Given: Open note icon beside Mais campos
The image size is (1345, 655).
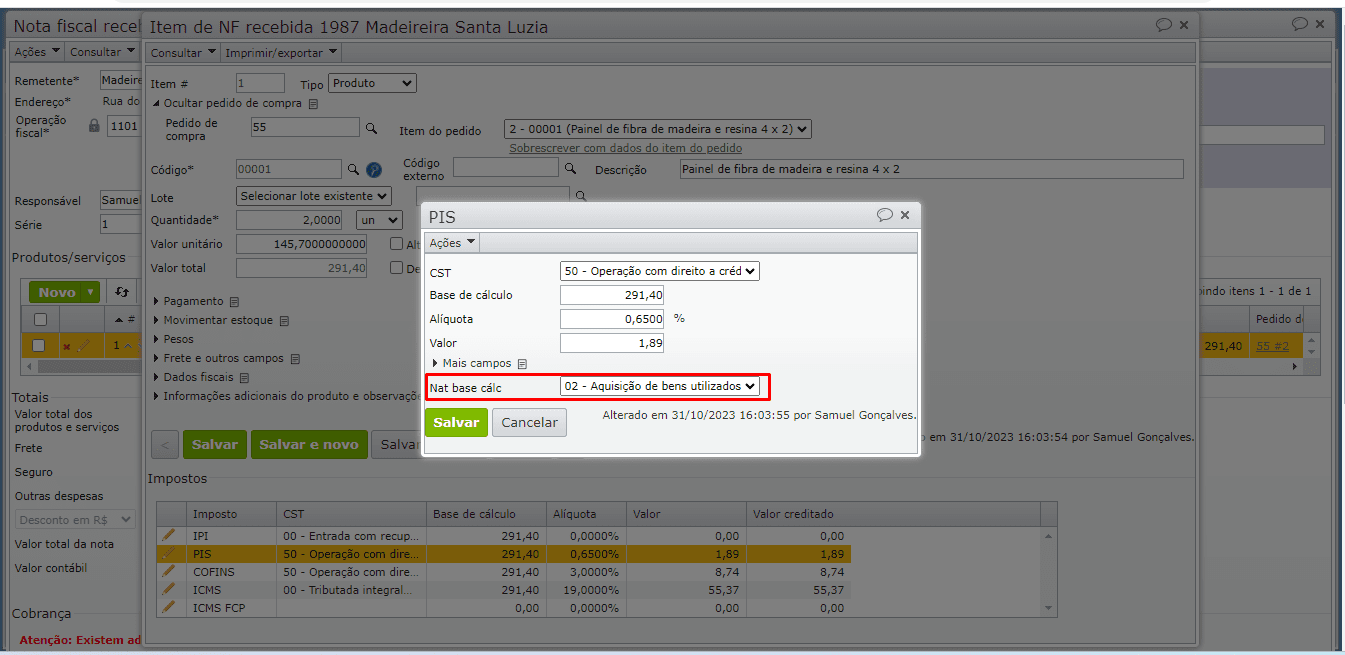Looking at the screenshot, I should click(x=522, y=364).
